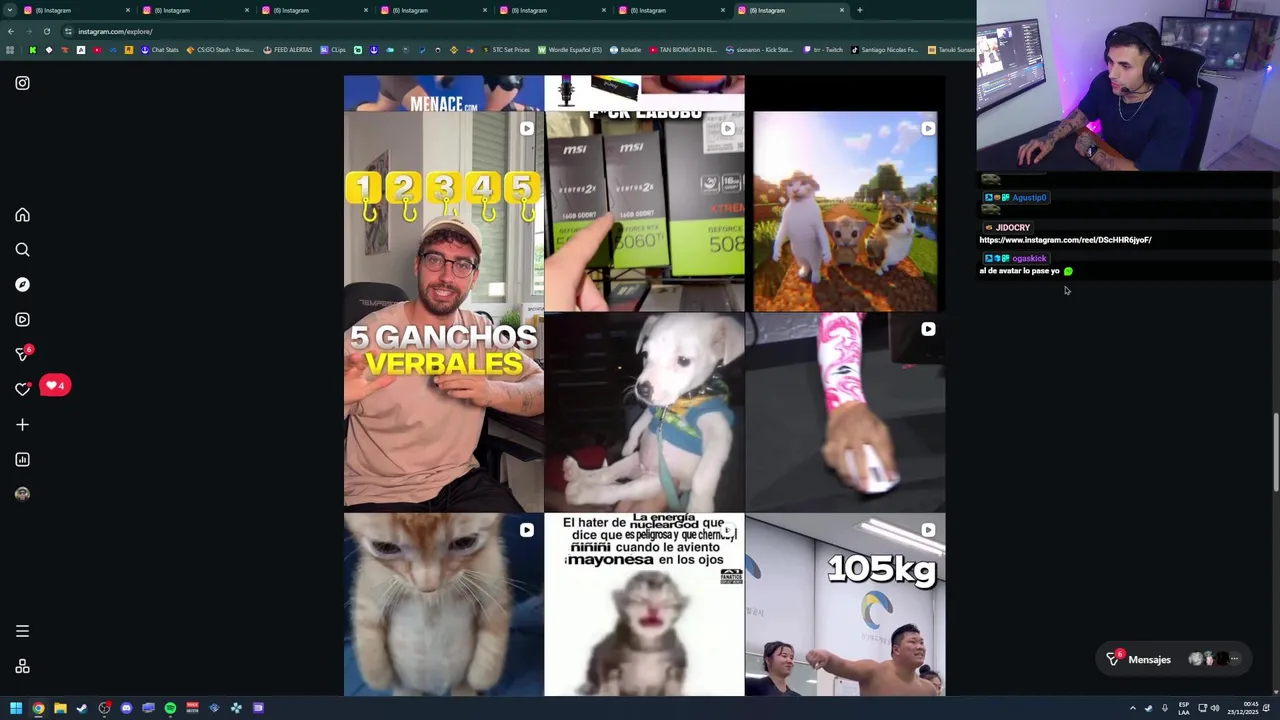Open the Mensajes floating button
1280x720 pixels.
1172,659
